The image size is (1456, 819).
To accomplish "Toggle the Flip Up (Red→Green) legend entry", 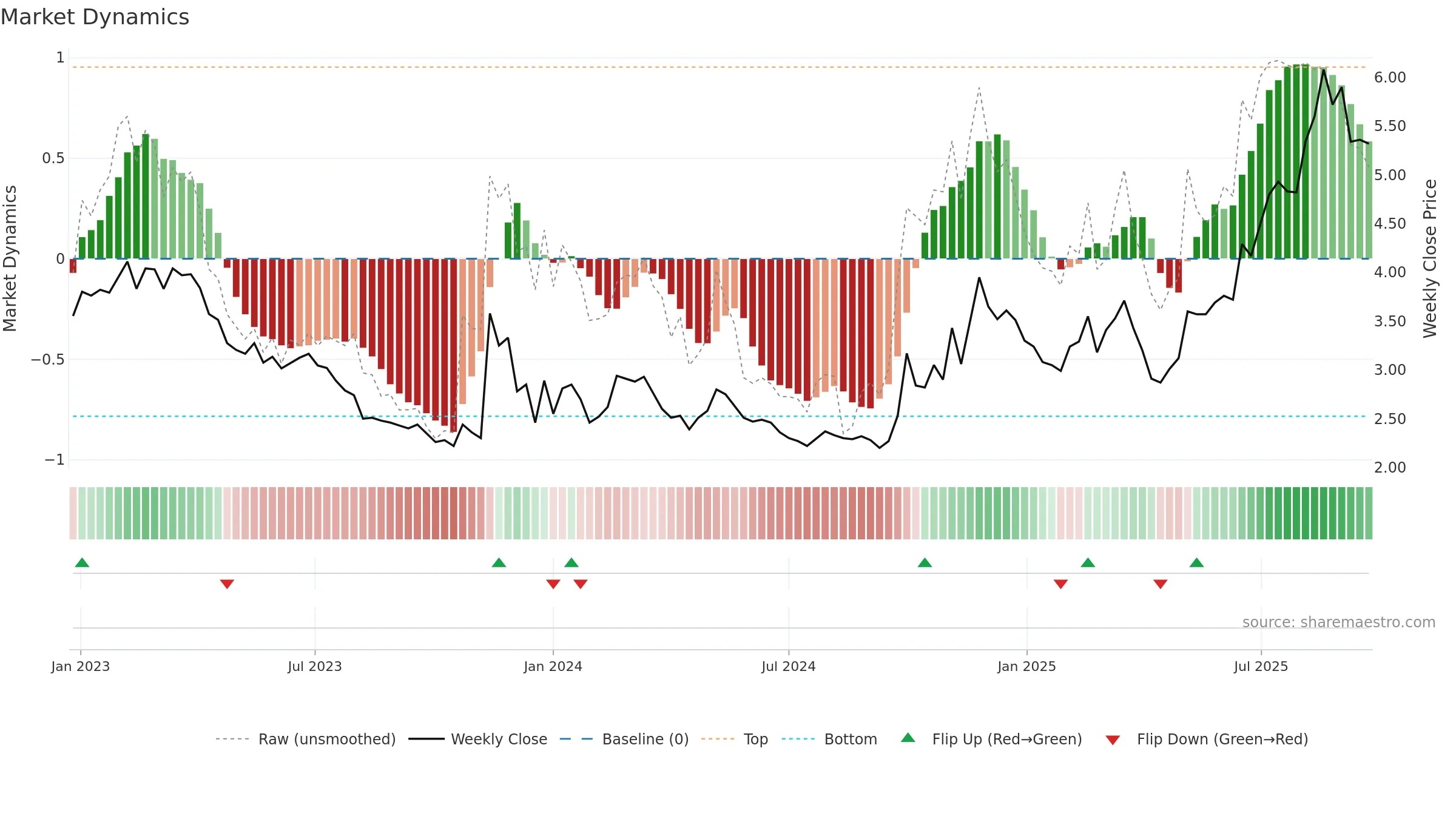I will coord(991,739).
